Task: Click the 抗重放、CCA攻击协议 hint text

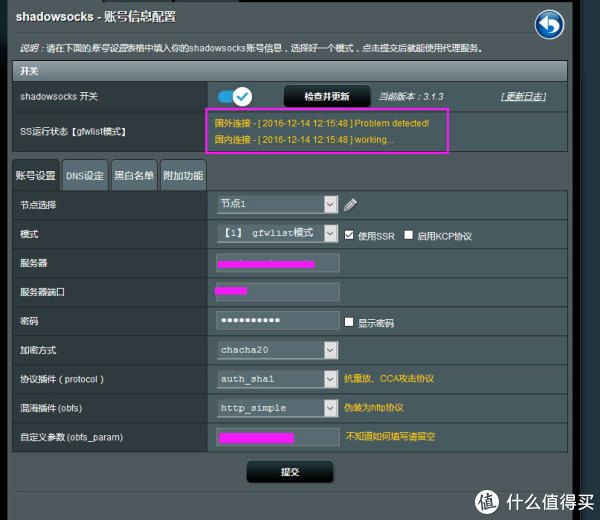Action: (389, 378)
